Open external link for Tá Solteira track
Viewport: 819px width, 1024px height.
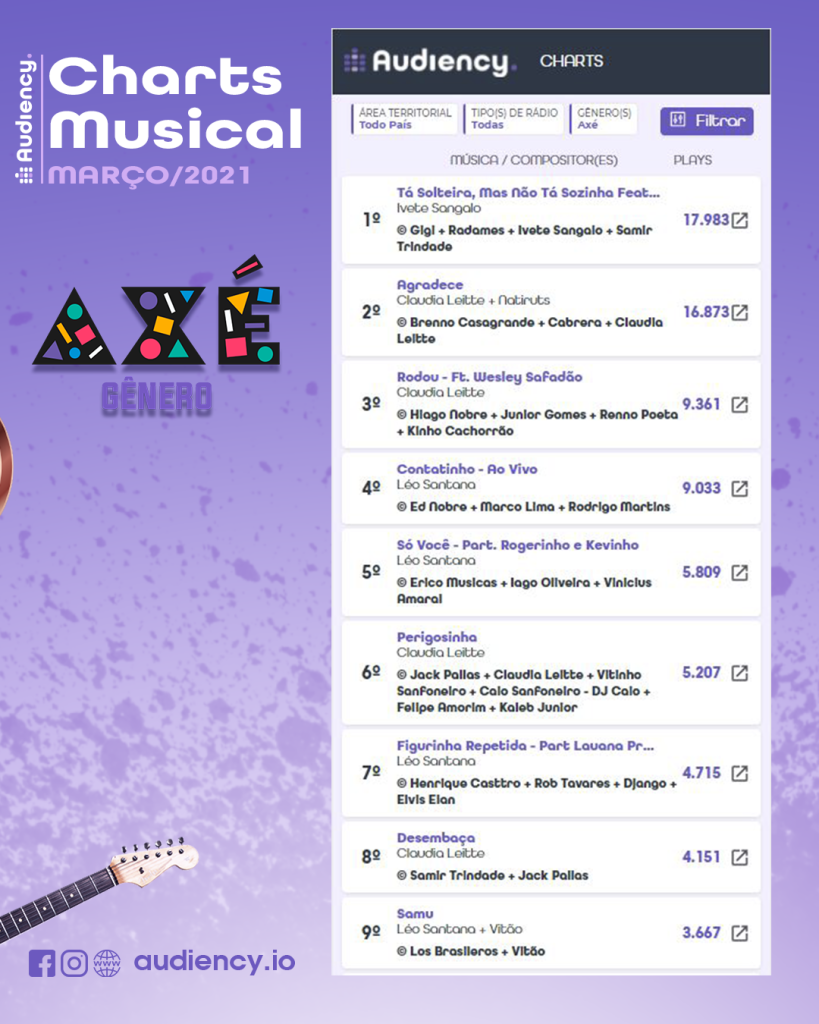tap(739, 220)
